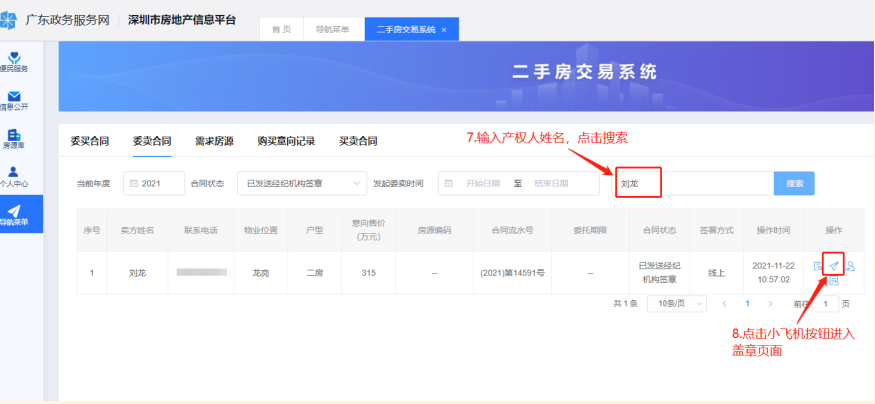Open 信息公开 envelope item in the sidebar
This screenshot has height=404, width=875.
pyautogui.click(x=15, y=100)
